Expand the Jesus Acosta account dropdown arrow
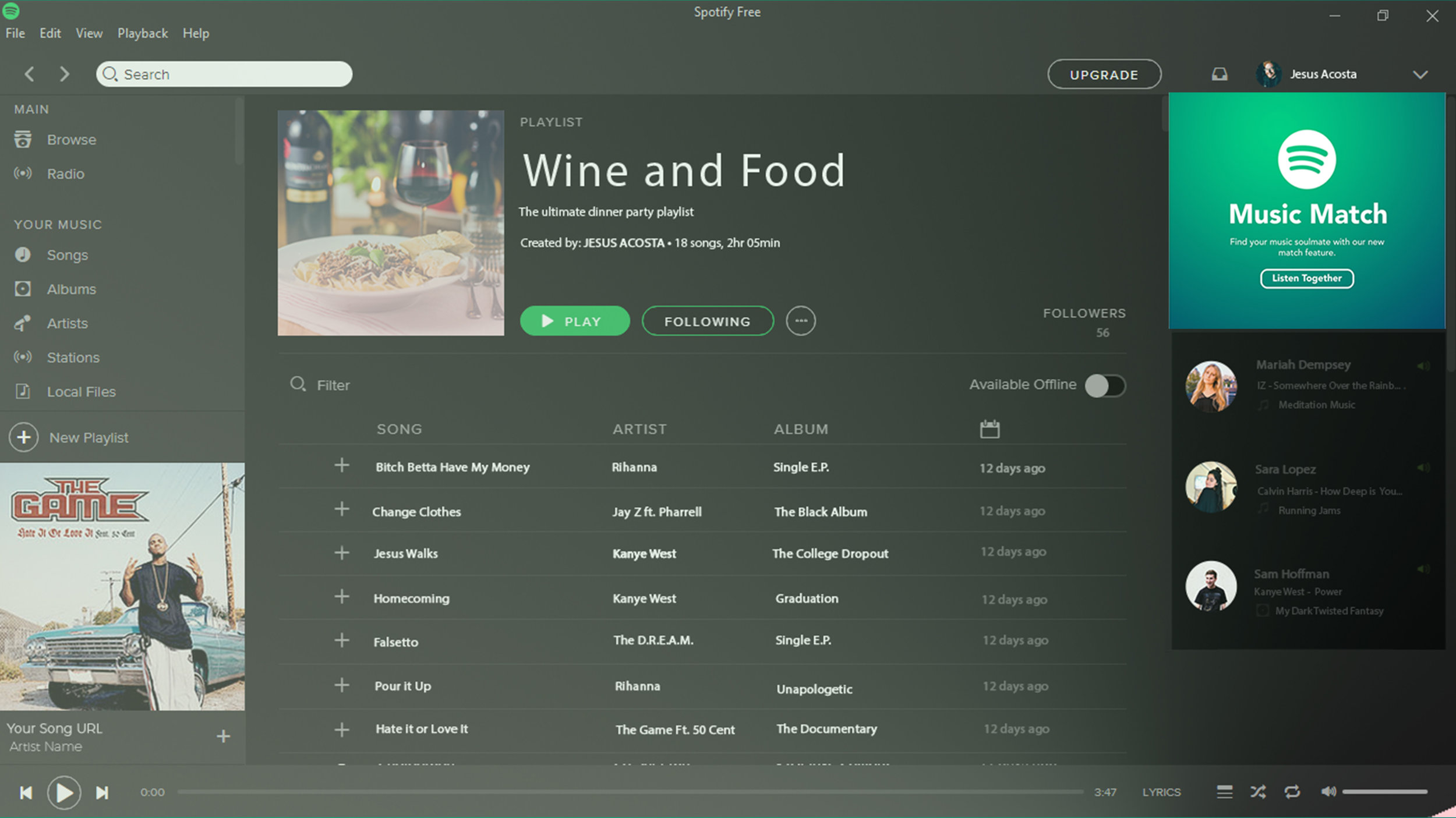The height and width of the screenshot is (818, 1456). pos(1420,75)
